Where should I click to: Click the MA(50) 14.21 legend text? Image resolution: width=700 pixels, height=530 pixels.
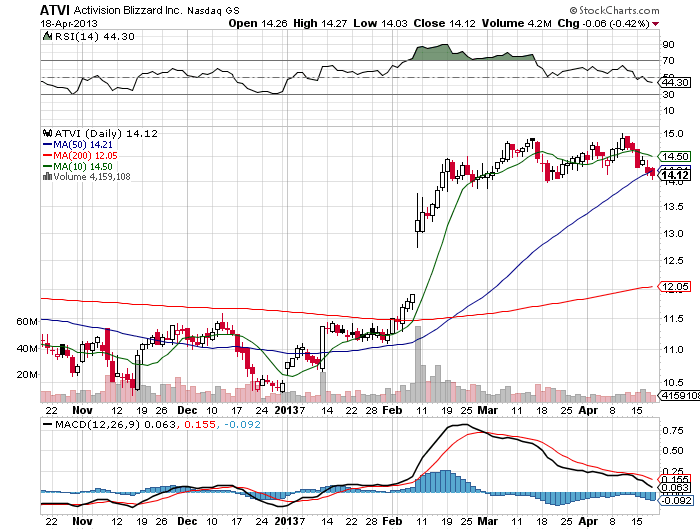coord(83,145)
